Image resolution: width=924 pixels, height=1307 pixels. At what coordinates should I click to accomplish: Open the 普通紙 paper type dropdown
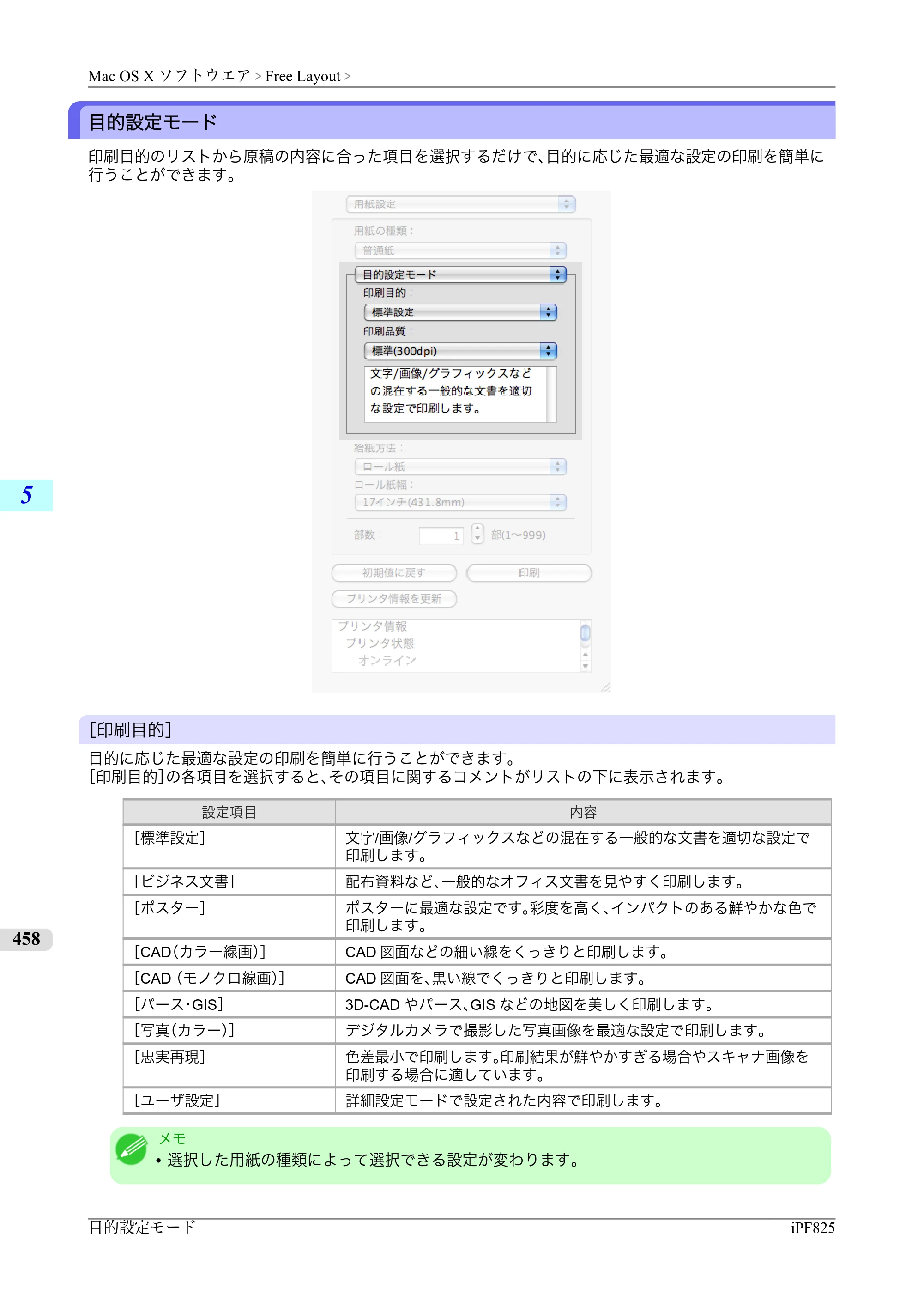460,250
